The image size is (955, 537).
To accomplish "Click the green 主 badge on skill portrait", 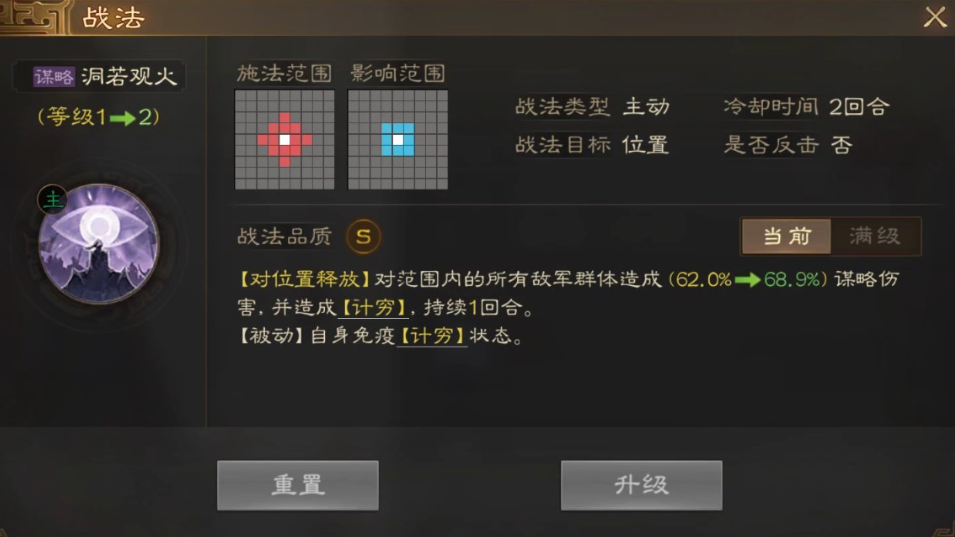I will tap(52, 199).
